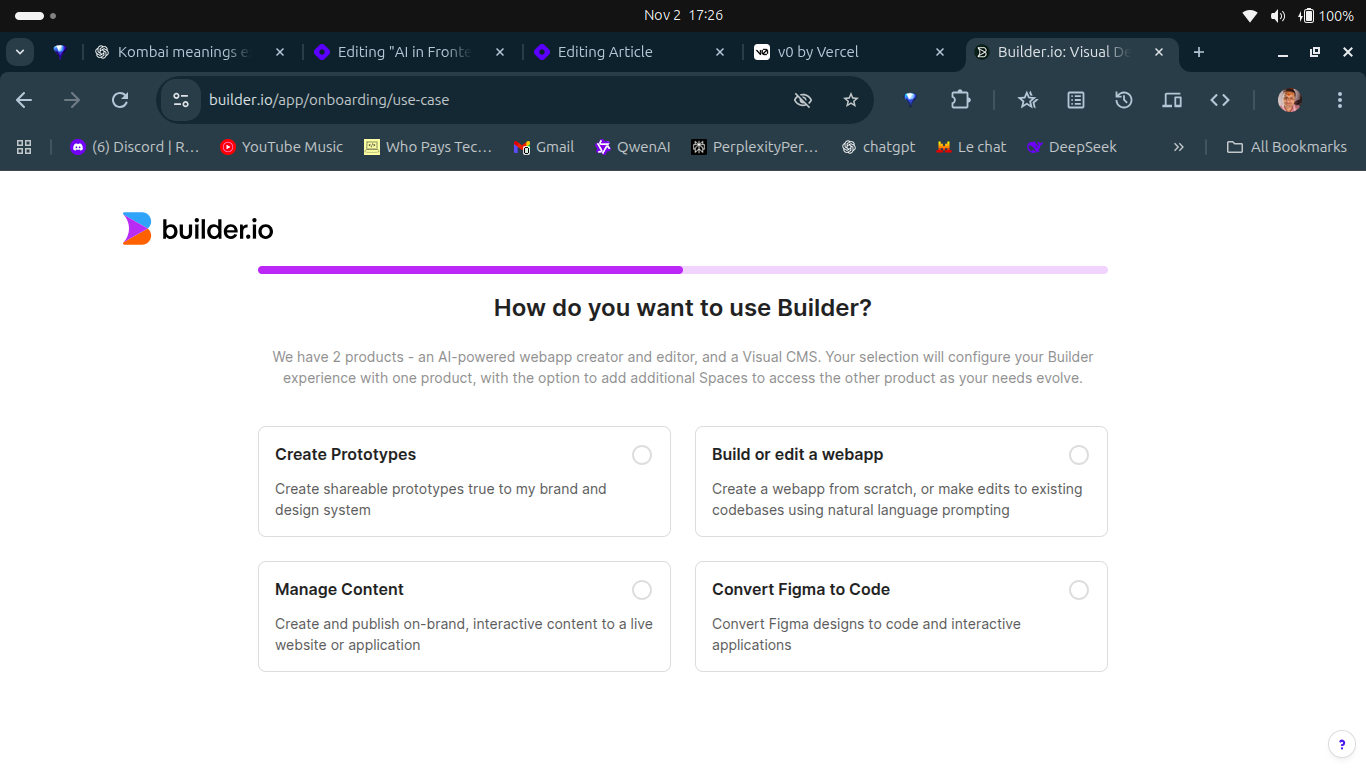1366x768 pixels.
Task: Open the QwenAI bookmark
Action: [633, 147]
